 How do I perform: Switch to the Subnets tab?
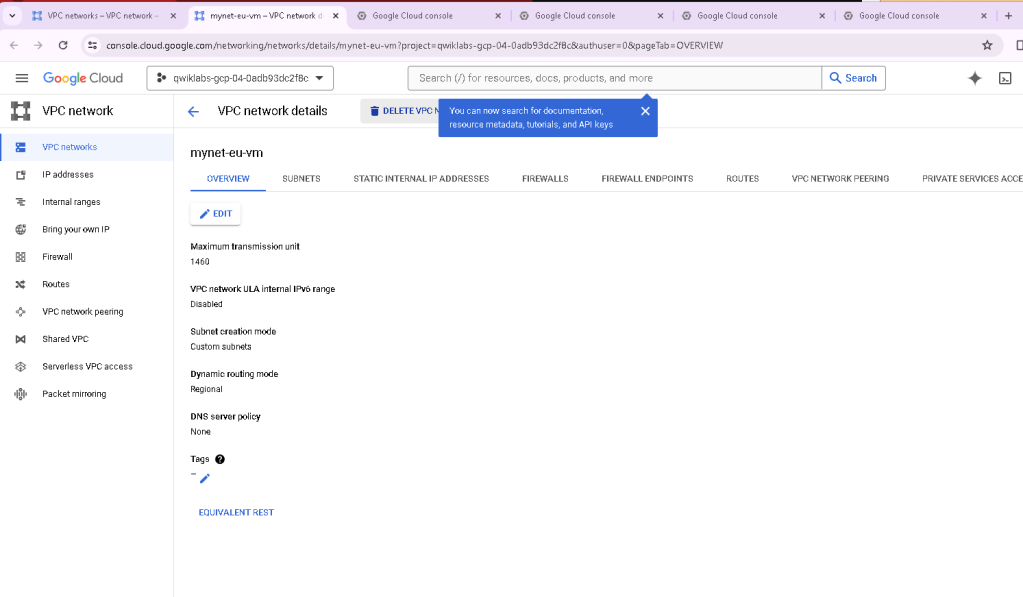[x=301, y=179]
